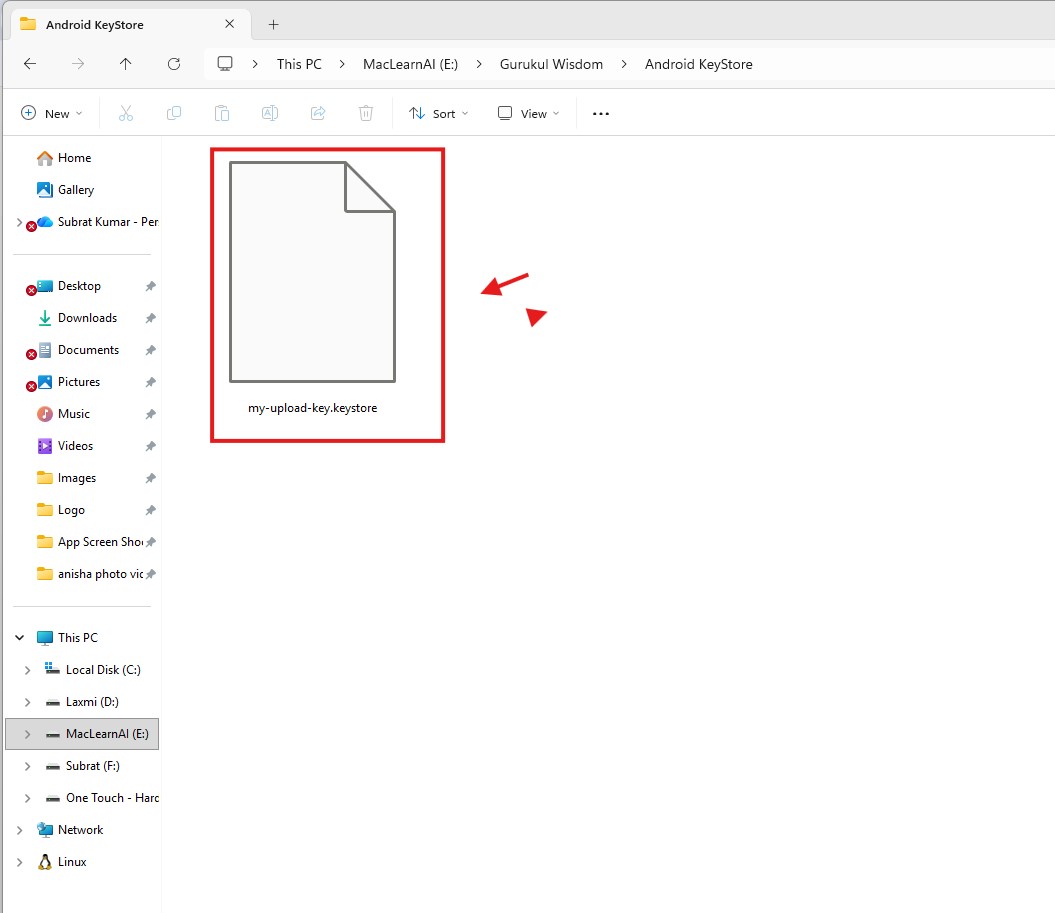This screenshot has height=913, width=1055.
Task: Expand the Network tree node
Action: coord(19,830)
